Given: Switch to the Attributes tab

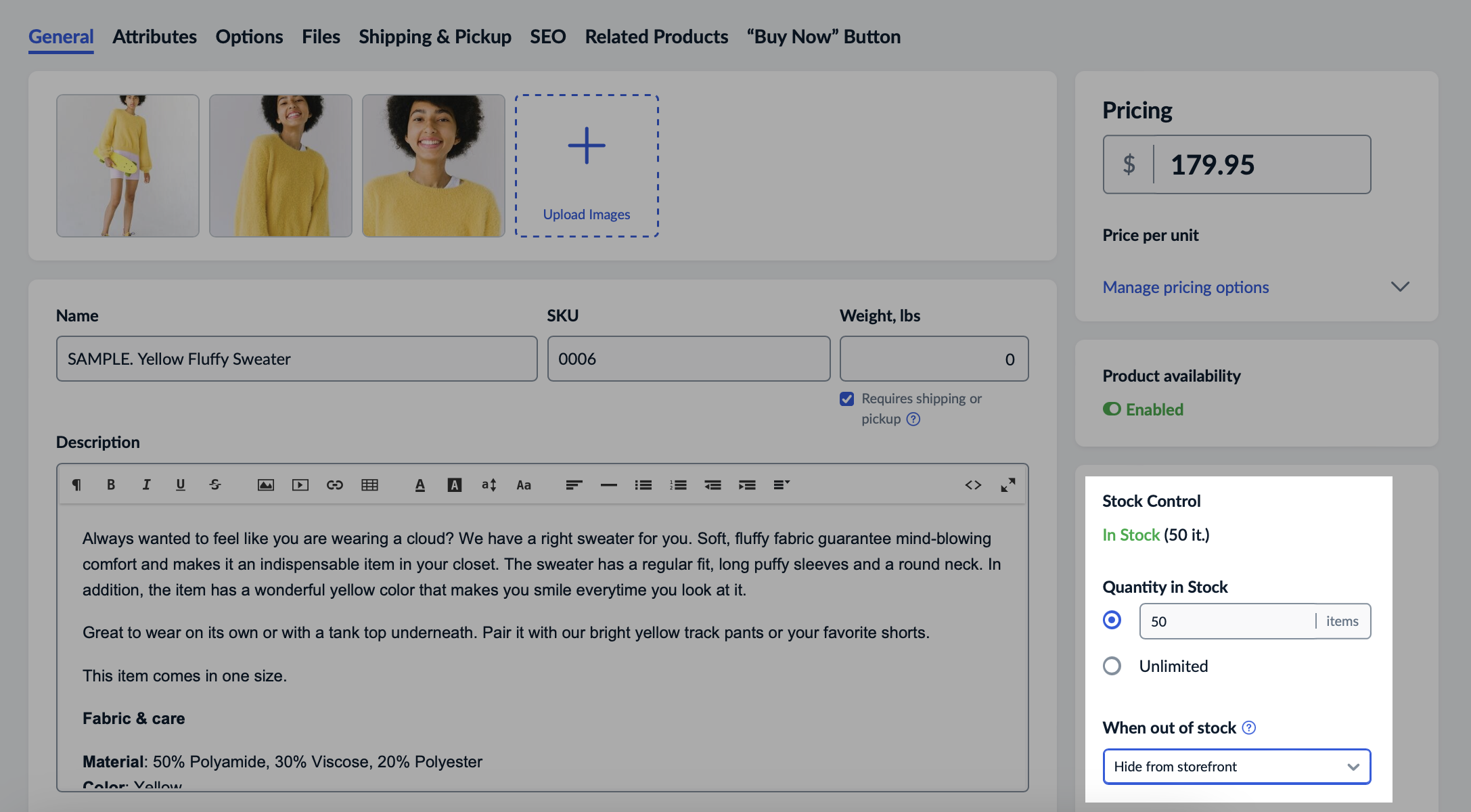Looking at the screenshot, I should (x=154, y=37).
